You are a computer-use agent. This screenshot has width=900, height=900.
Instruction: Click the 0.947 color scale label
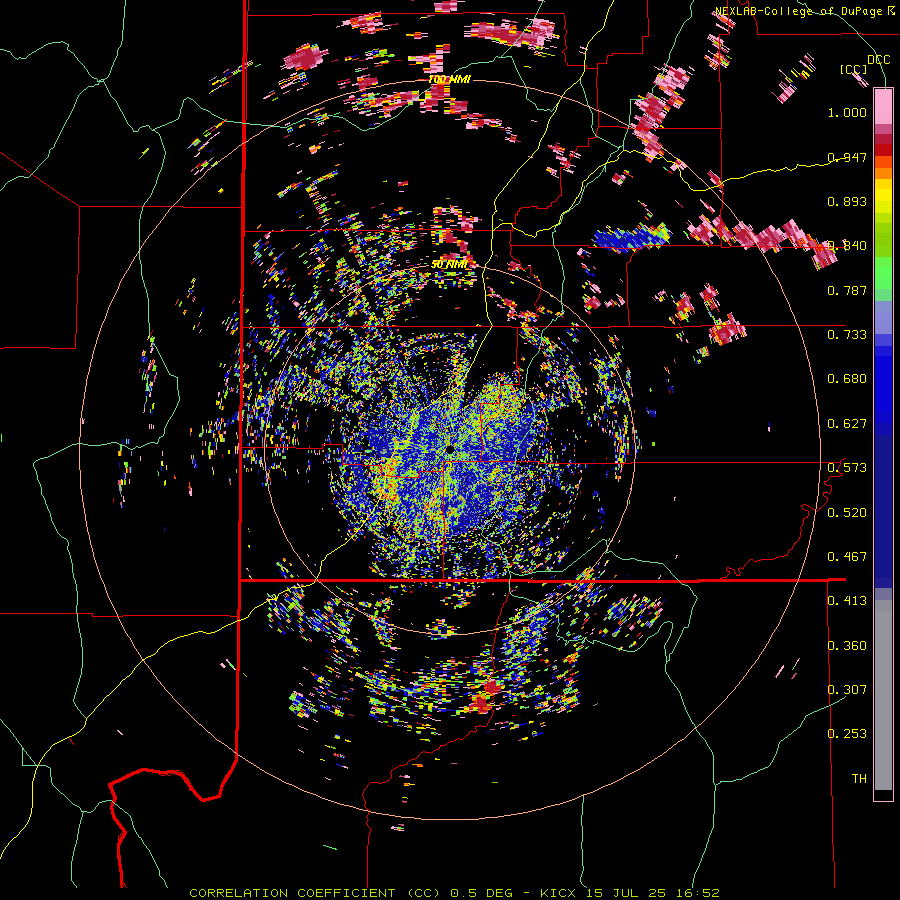click(x=847, y=157)
